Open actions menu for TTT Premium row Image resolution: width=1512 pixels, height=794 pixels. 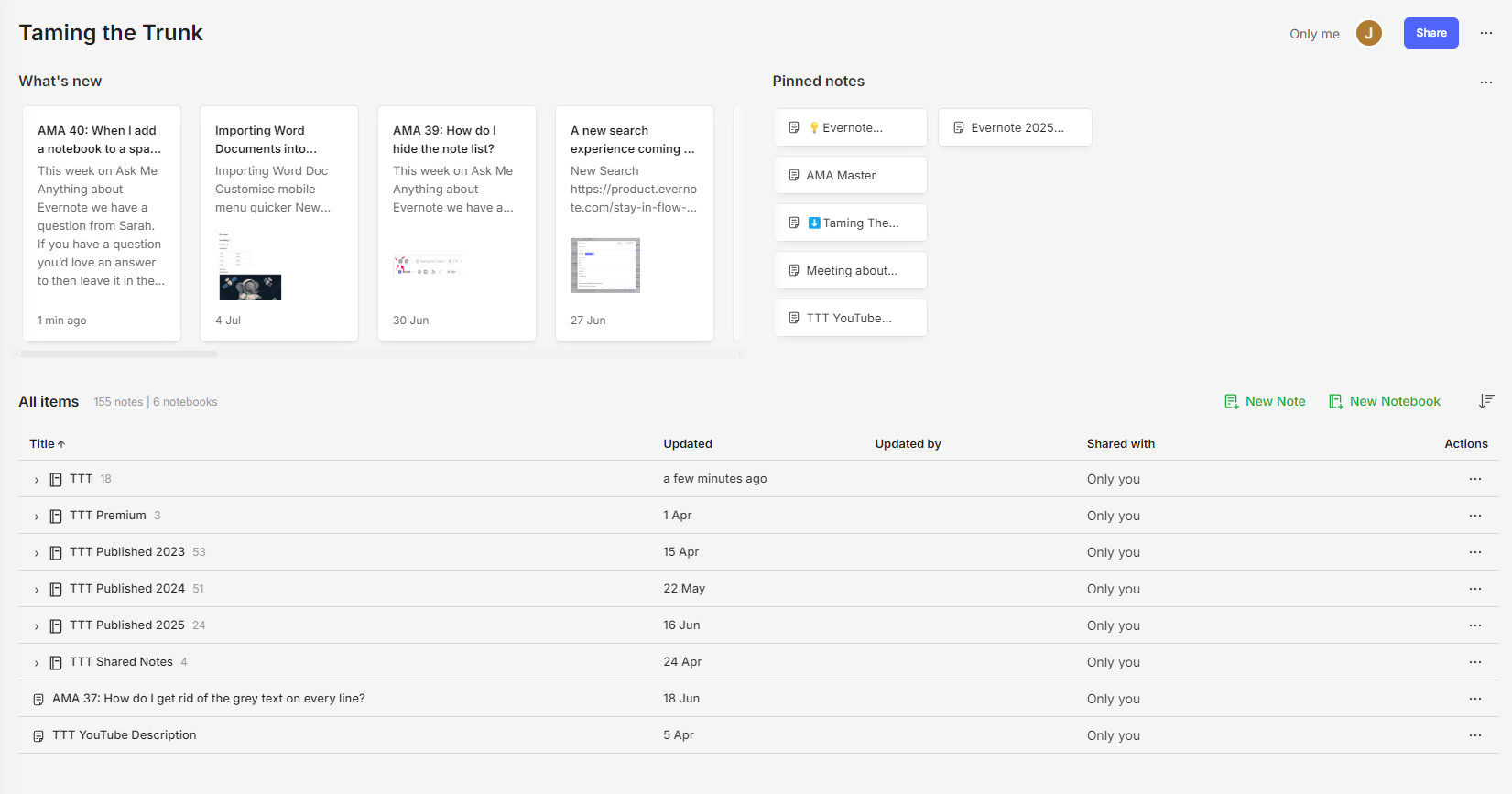pos(1474,516)
